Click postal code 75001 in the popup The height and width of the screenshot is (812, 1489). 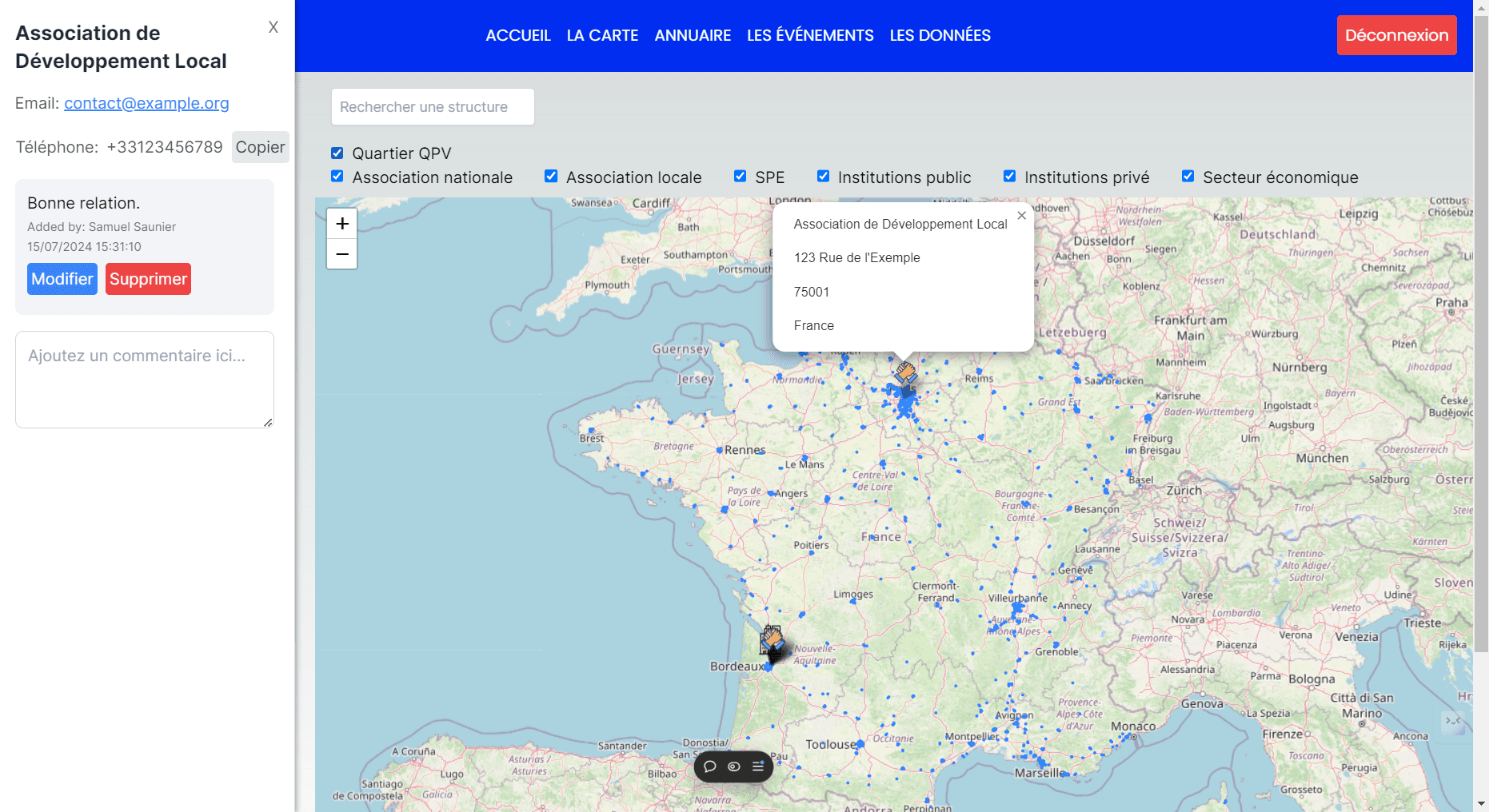click(811, 292)
